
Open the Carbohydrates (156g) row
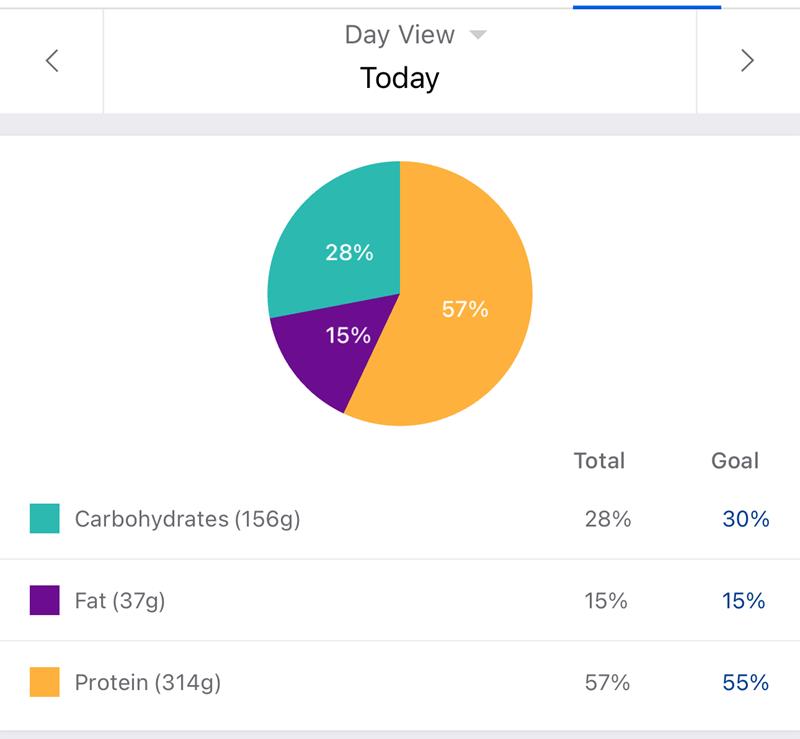(187, 519)
